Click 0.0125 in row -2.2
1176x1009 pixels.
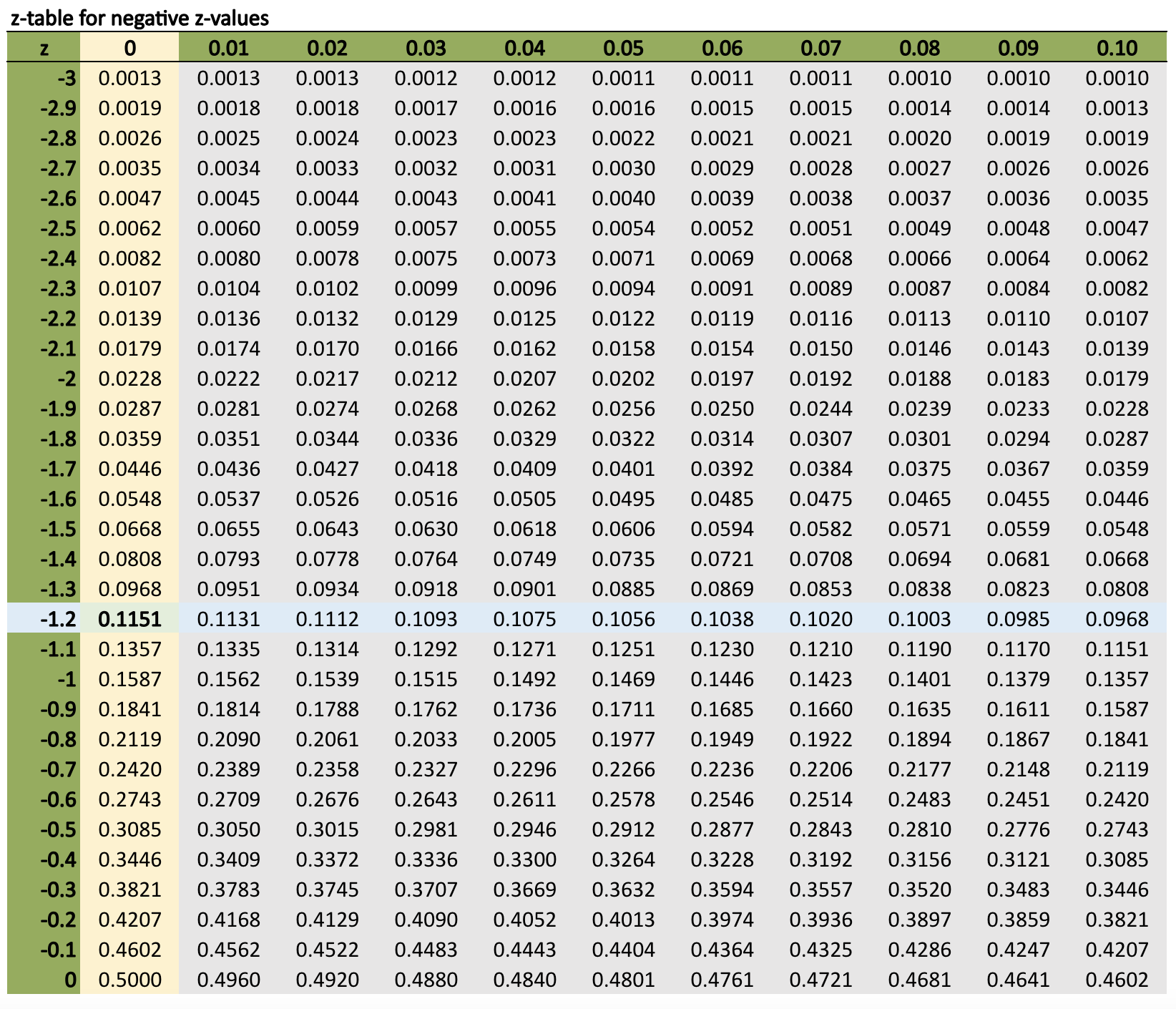(524, 318)
